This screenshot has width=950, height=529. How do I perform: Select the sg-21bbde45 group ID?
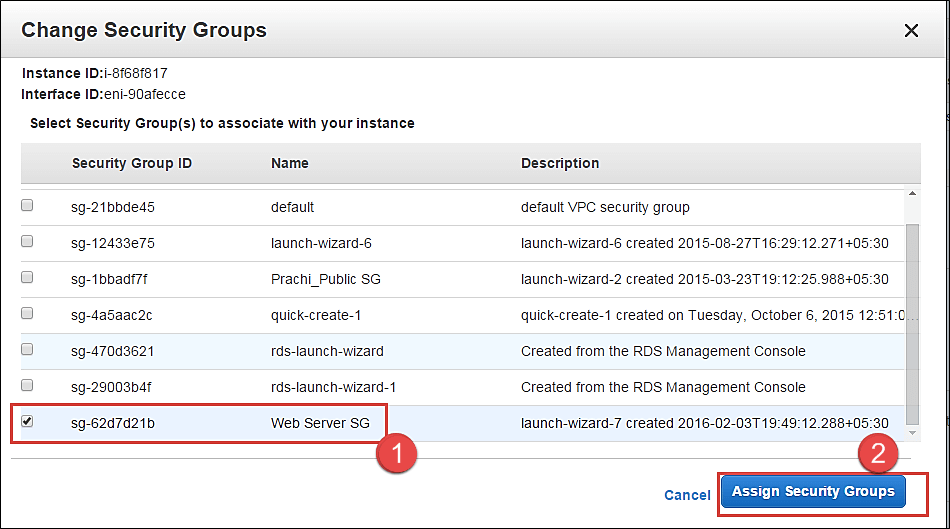coord(113,207)
